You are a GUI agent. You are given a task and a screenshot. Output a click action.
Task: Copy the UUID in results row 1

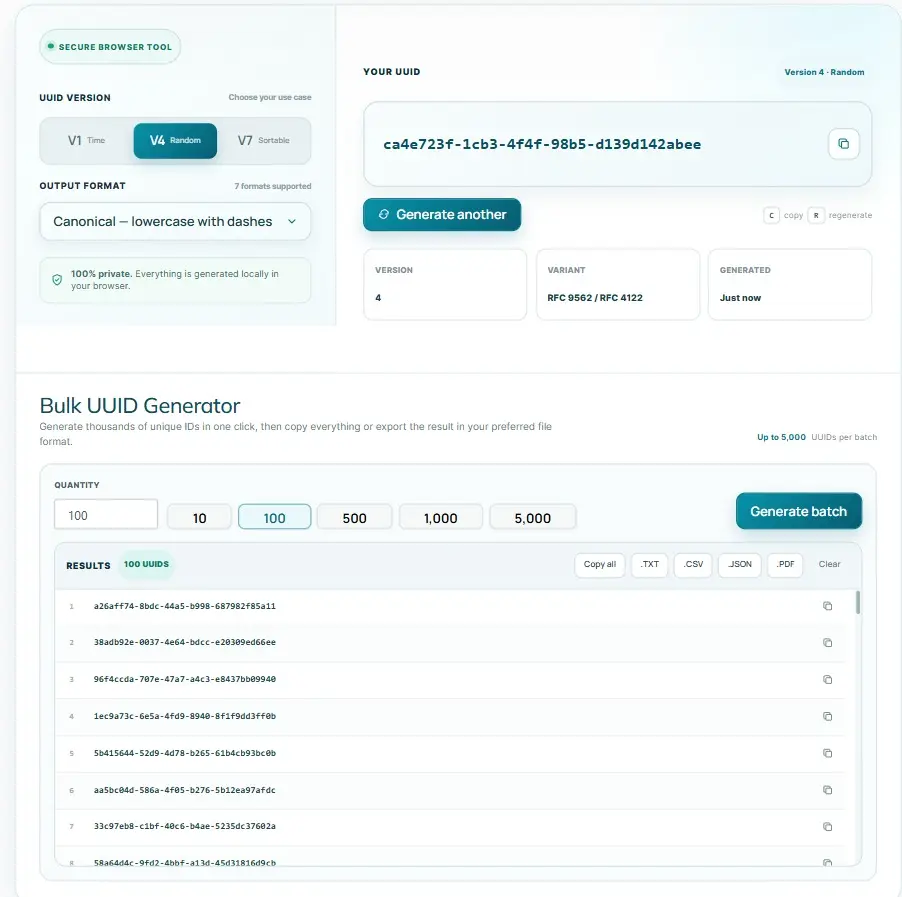(x=827, y=606)
